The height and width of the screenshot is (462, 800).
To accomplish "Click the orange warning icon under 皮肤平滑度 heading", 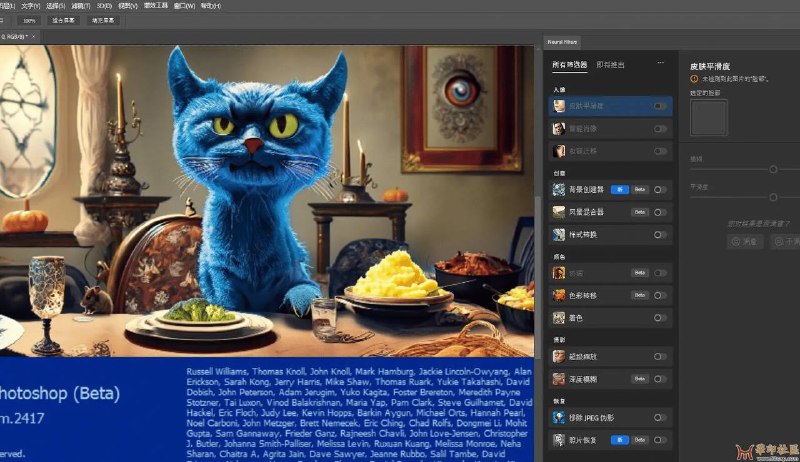I will tap(694, 79).
